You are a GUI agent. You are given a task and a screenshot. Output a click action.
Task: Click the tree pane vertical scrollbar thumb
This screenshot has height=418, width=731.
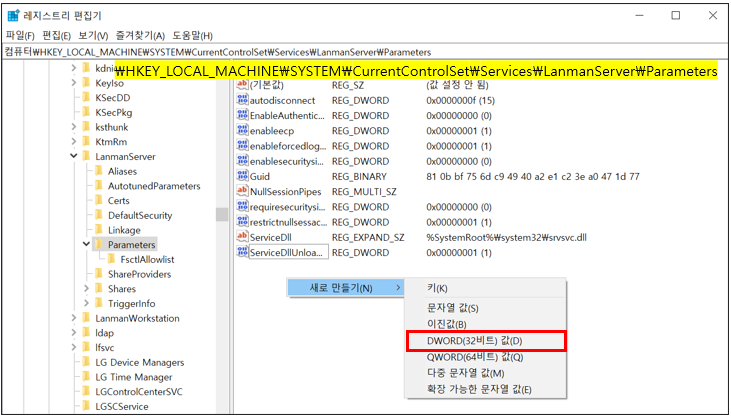click(x=222, y=214)
